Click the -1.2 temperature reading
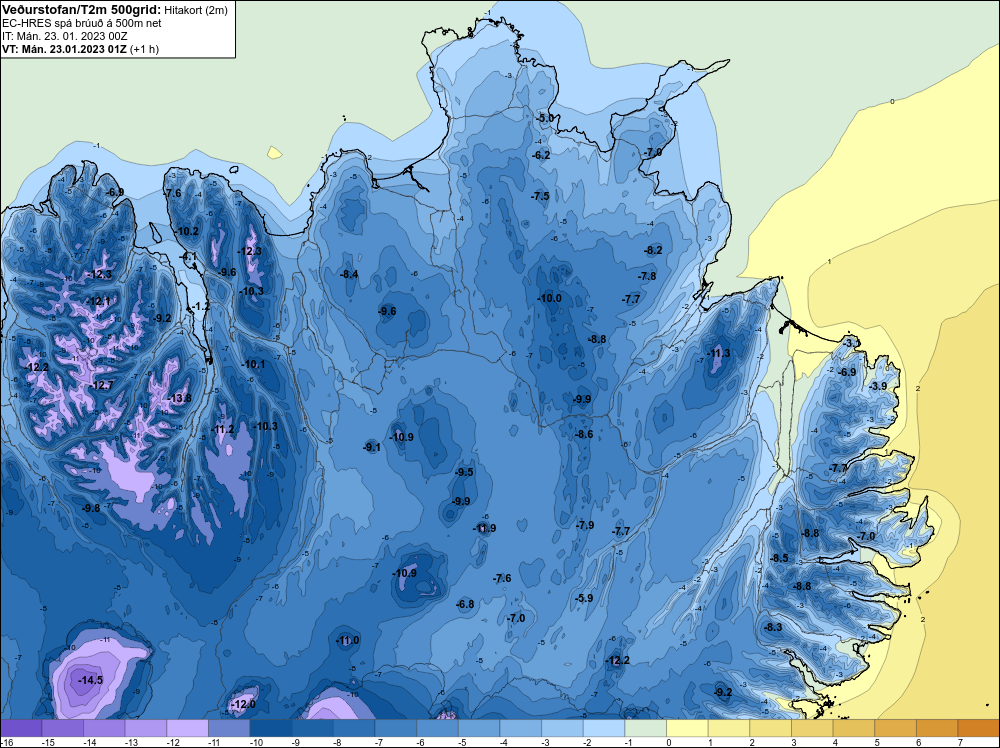Screen dimensions: 1000x748 (200, 306)
